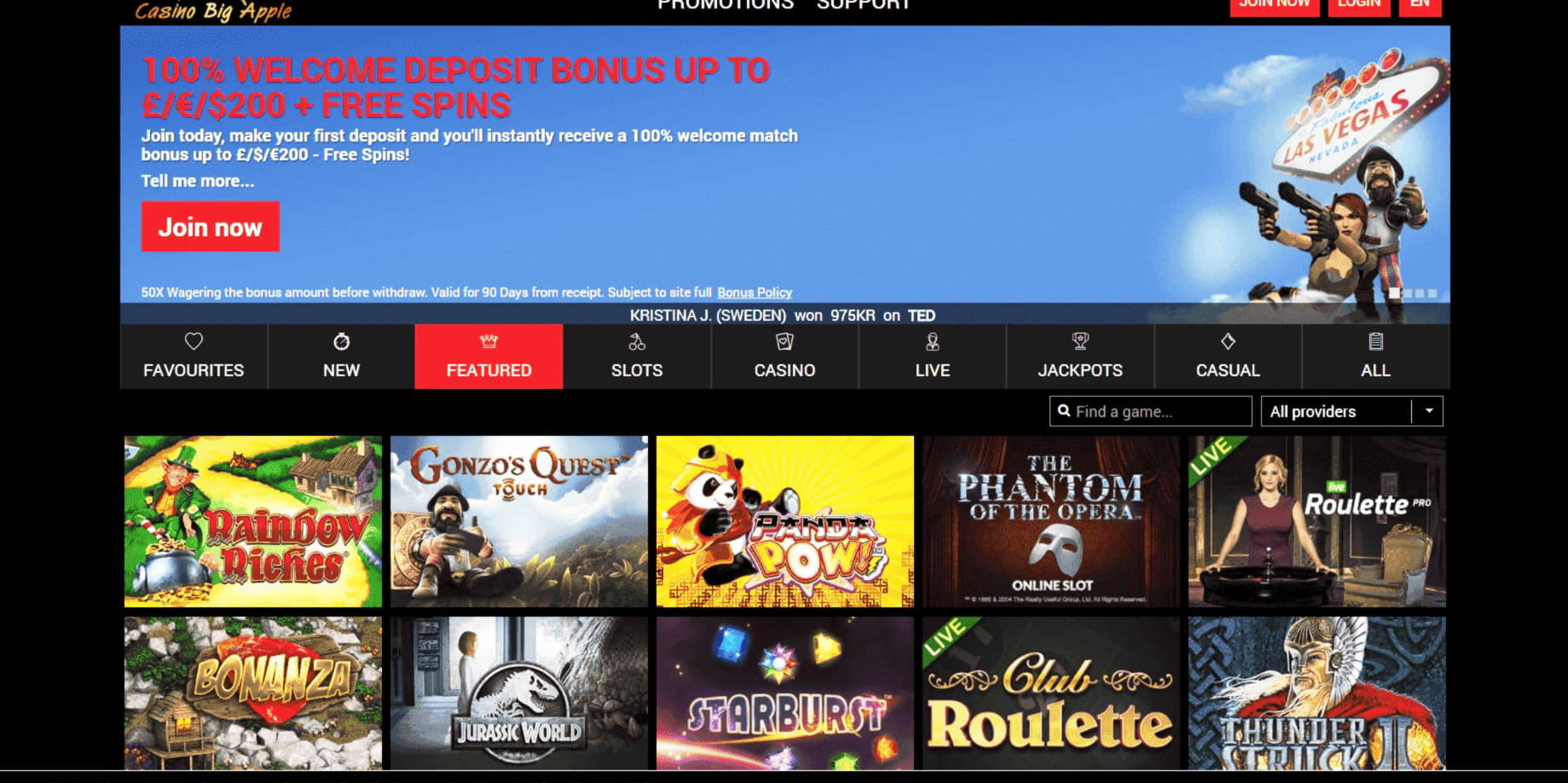The image size is (1568, 783).
Task: Open the Bonanza game
Action: point(253,693)
